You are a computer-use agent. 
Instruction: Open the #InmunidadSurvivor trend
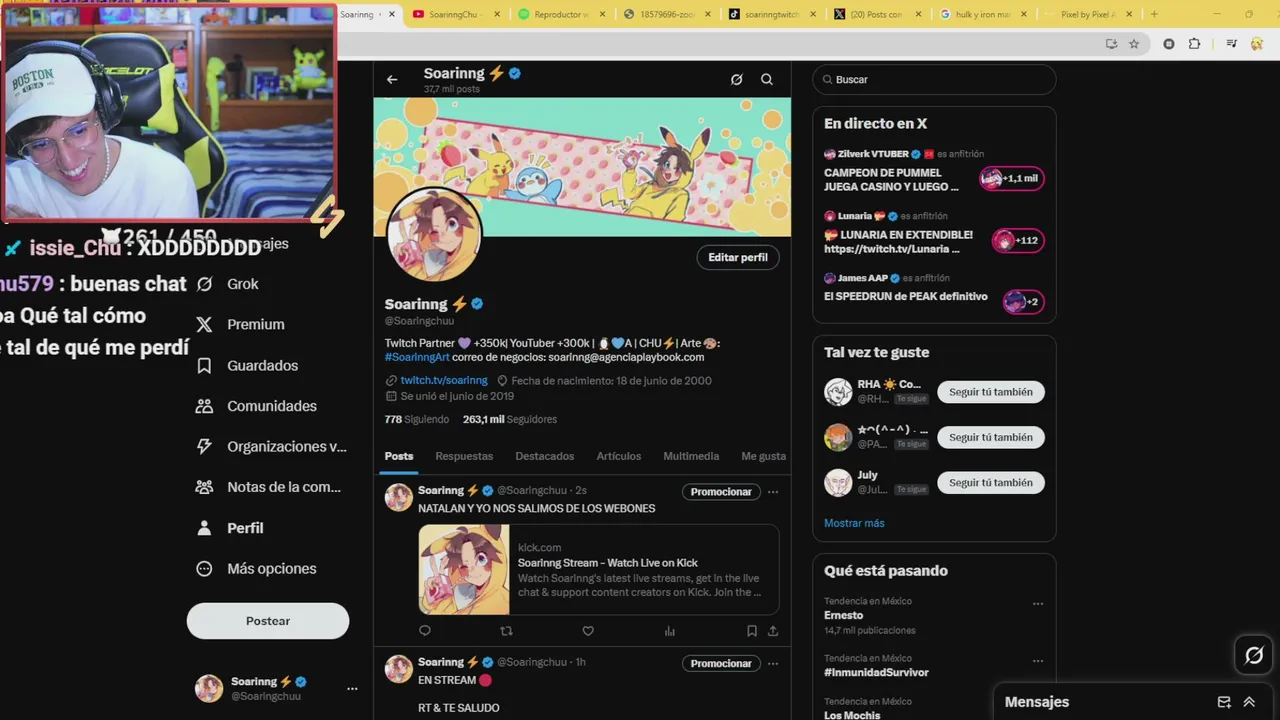pos(876,673)
